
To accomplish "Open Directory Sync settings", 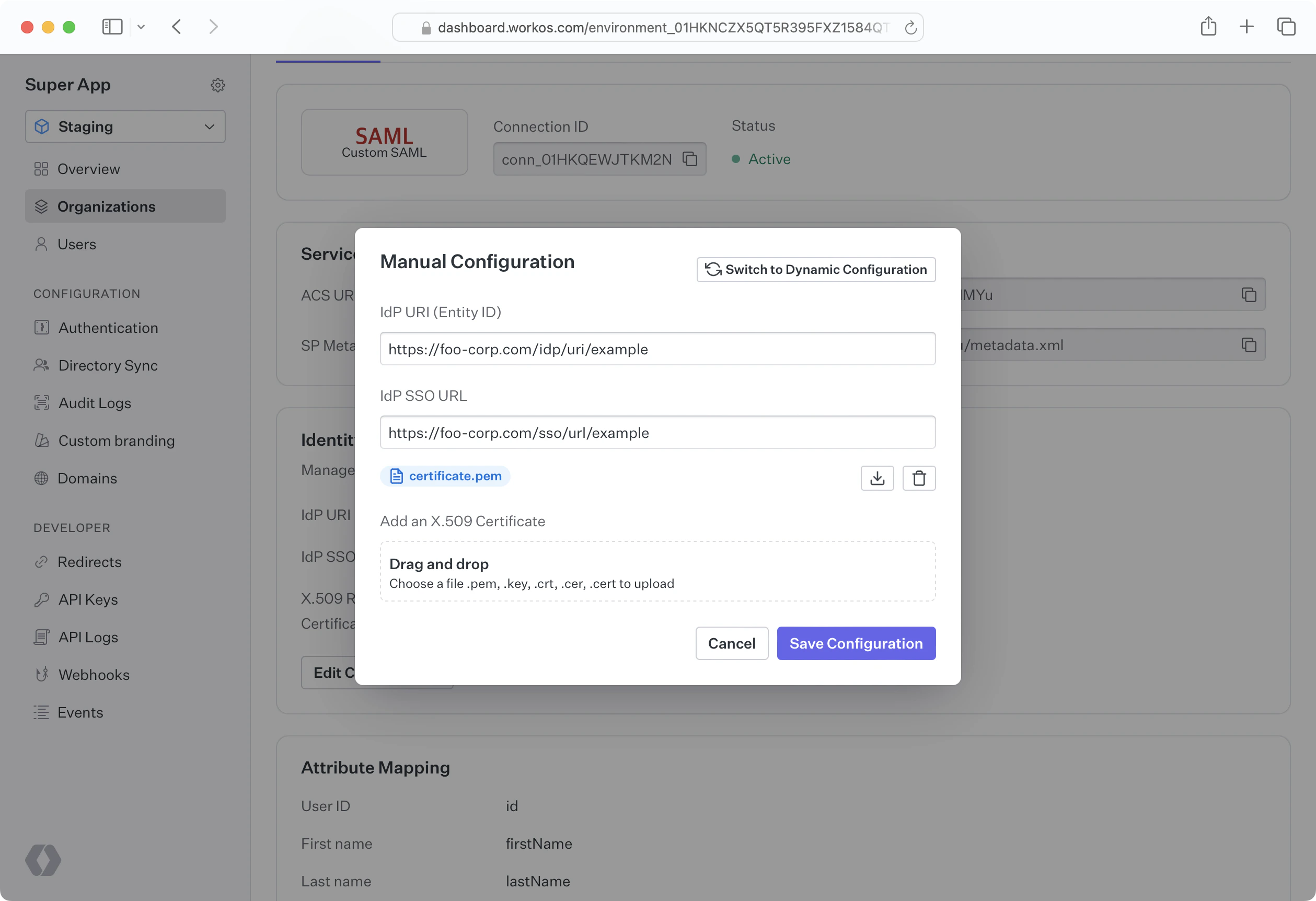I will click(125, 365).
